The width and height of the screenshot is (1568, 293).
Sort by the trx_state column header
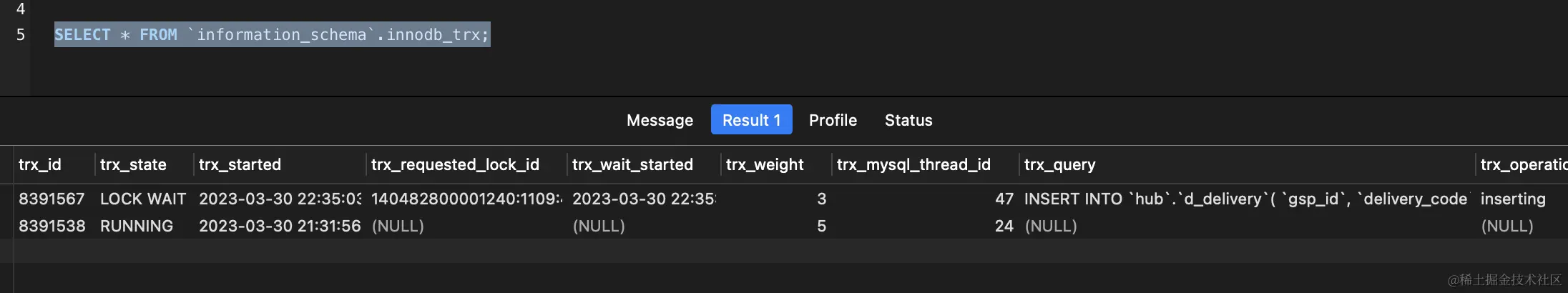tap(133, 164)
